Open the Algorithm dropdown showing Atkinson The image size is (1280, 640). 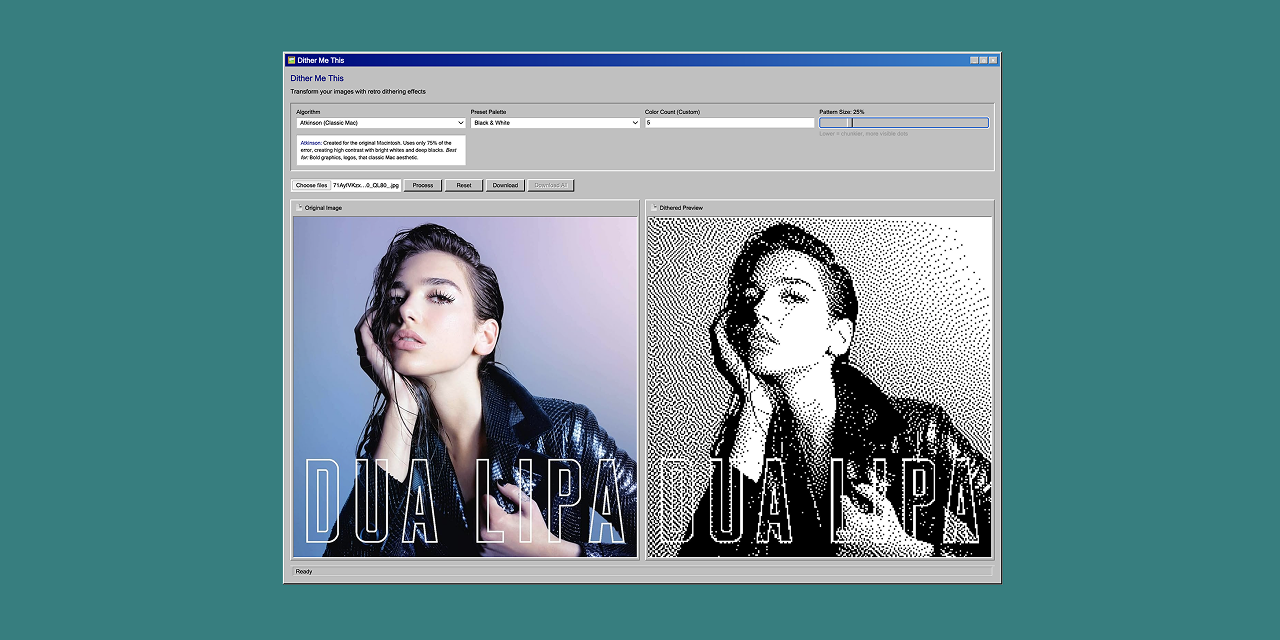click(380, 123)
